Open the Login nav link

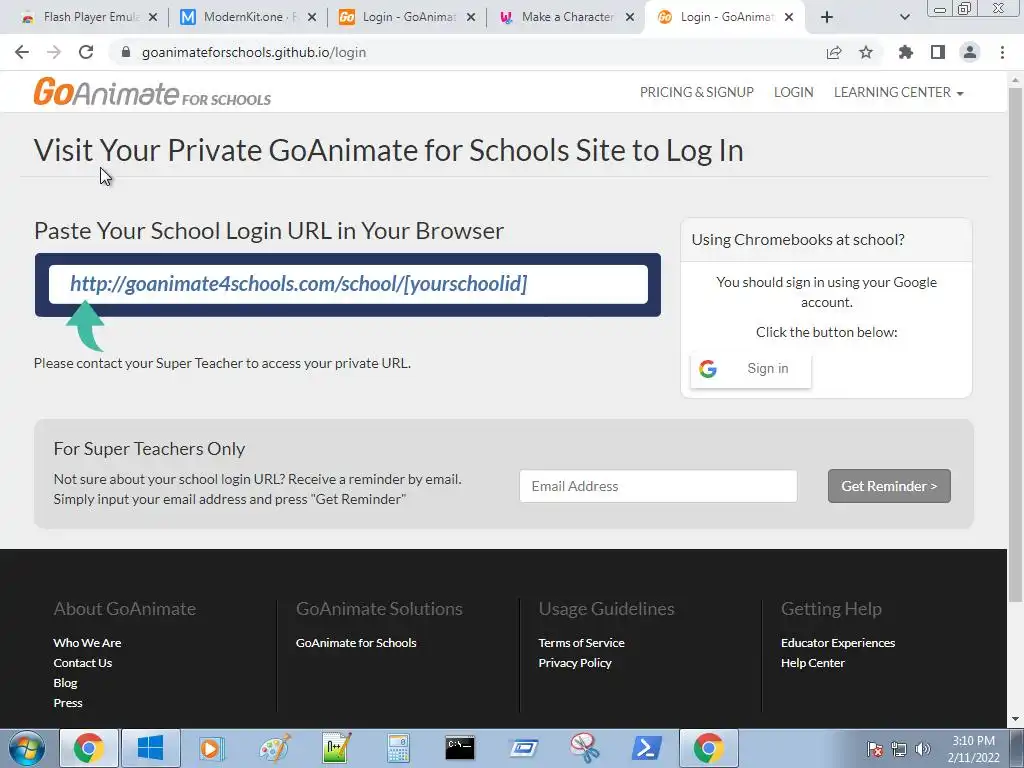click(x=793, y=92)
